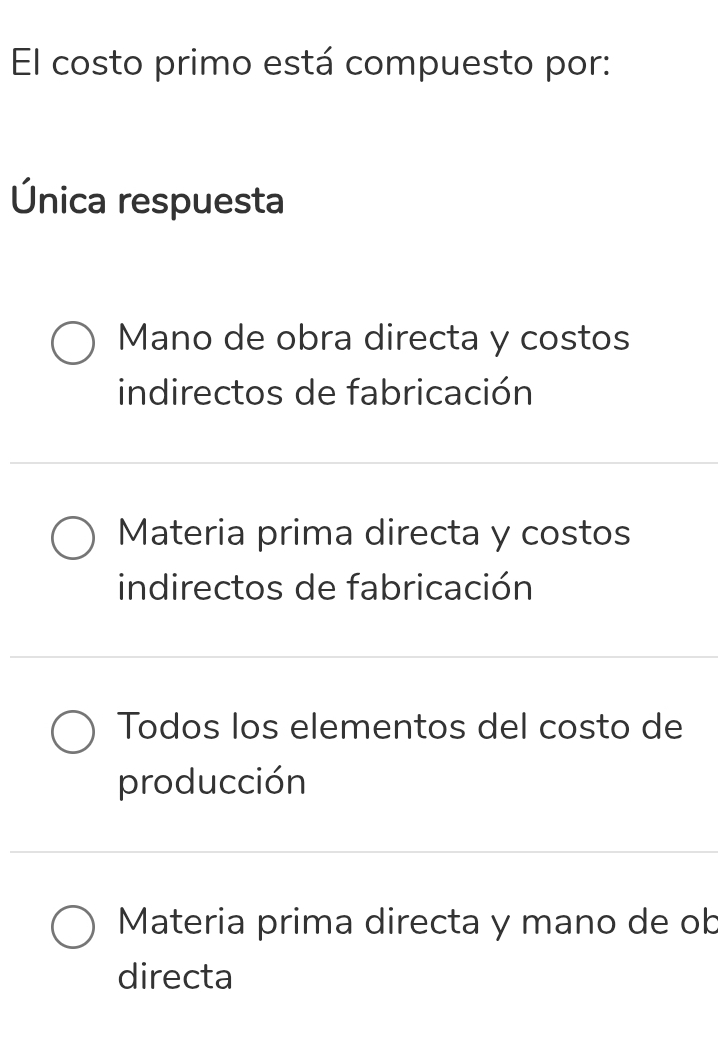Viewport: 718px width, 1041px height.
Task: Click the answer text 'Materia prima directa y costos'
Action: point(373,533)
